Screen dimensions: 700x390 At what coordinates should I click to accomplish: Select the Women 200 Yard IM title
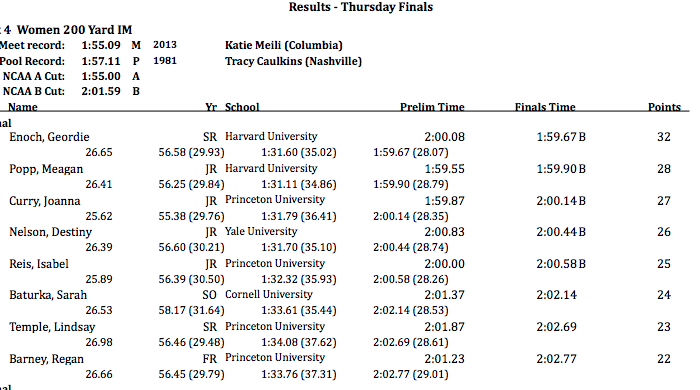75,30
